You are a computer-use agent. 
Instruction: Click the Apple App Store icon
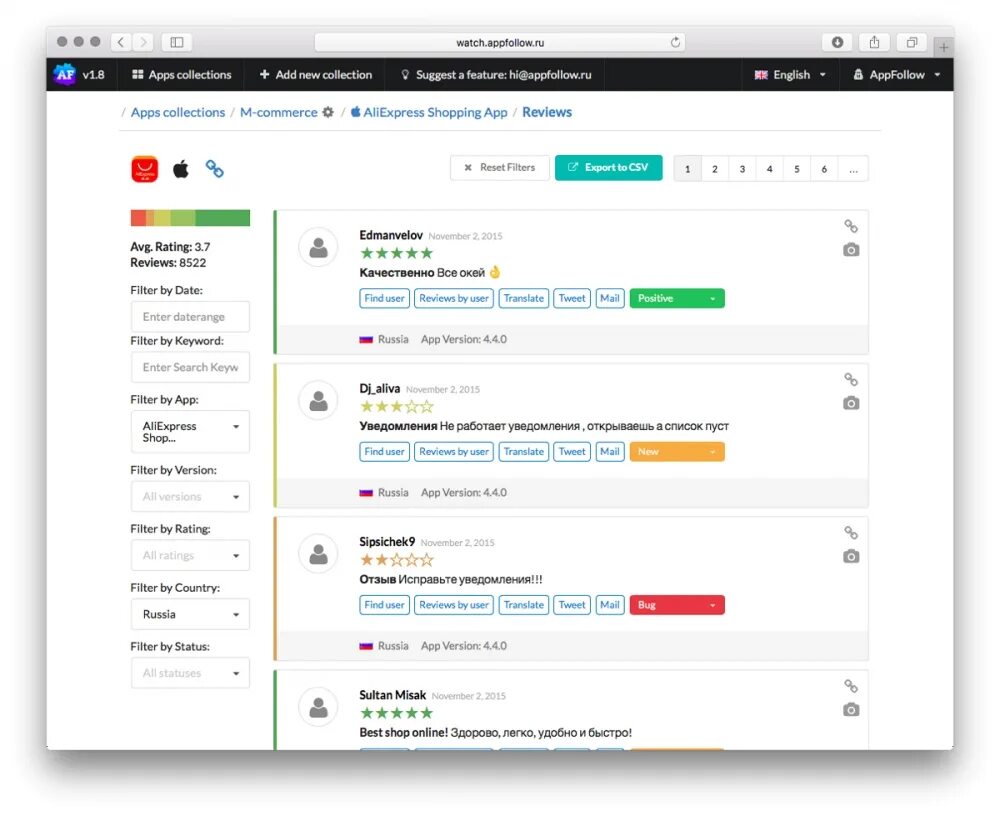[x=181, y=169]
